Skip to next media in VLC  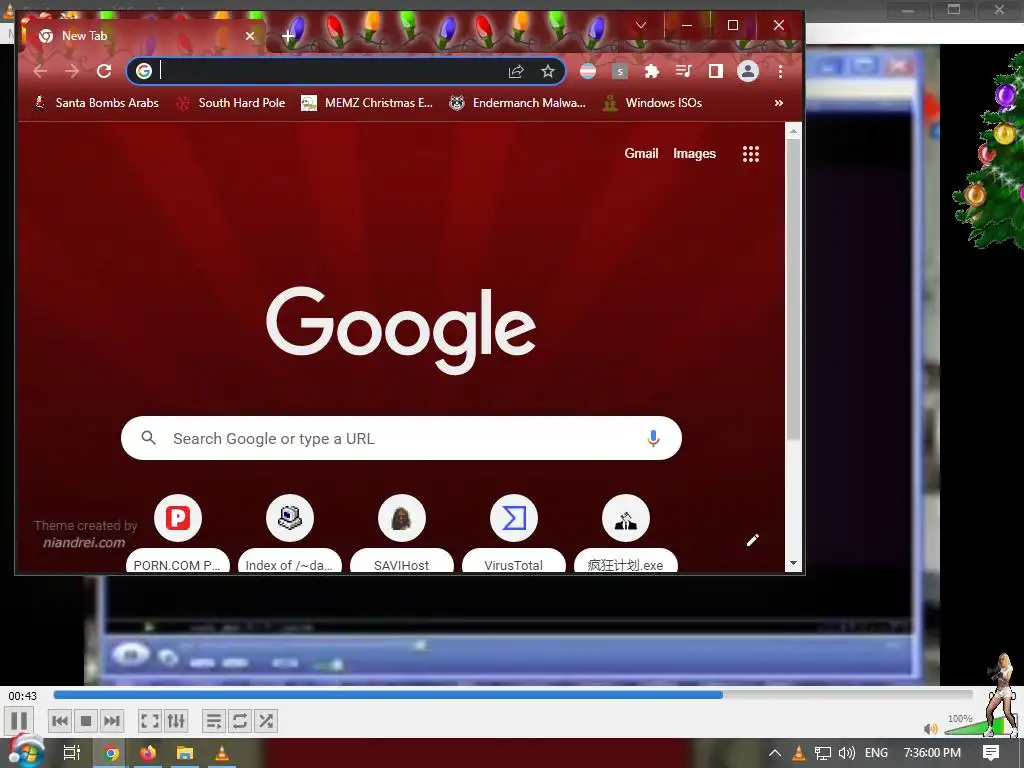[112, 721]
